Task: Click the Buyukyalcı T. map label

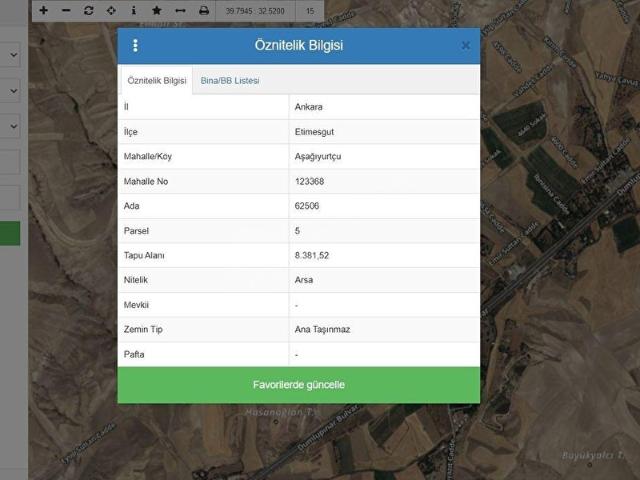Action: (x=593, y=456)
